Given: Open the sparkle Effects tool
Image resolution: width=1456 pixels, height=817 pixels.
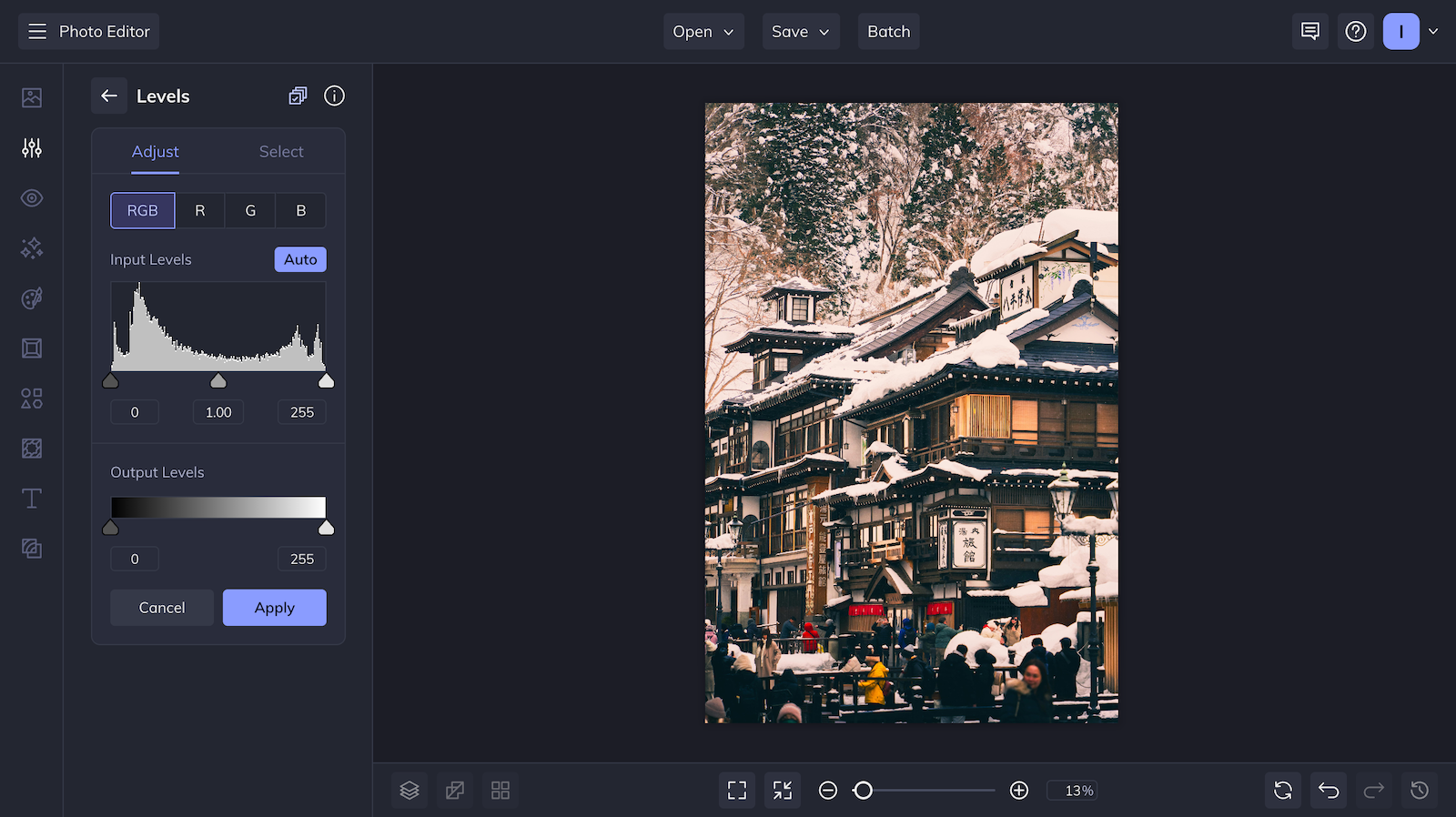Looking at the screenshot, I should 32,247.
